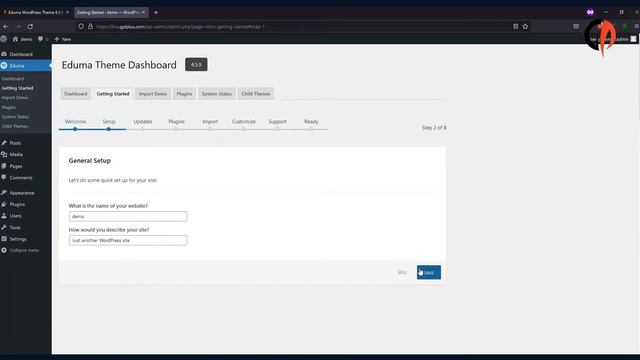Switch to the Dashboard tab
This screenshot has height=360, width=640.
[76, 94]
